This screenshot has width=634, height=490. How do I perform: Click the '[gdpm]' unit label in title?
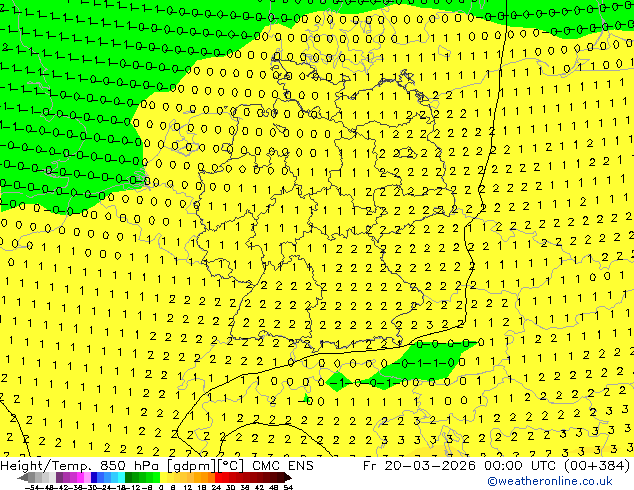(192, 466)
